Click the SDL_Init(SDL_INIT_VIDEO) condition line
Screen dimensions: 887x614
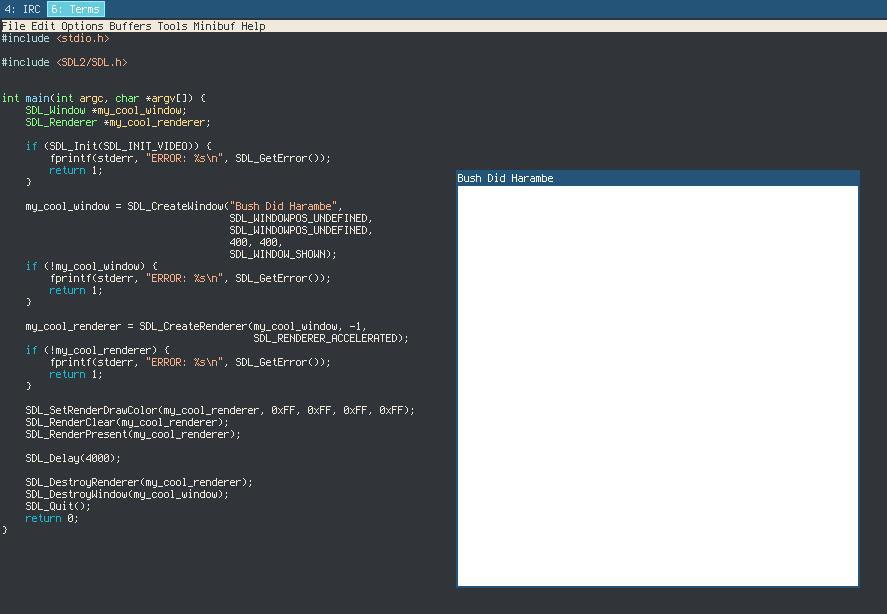point(119,146)
